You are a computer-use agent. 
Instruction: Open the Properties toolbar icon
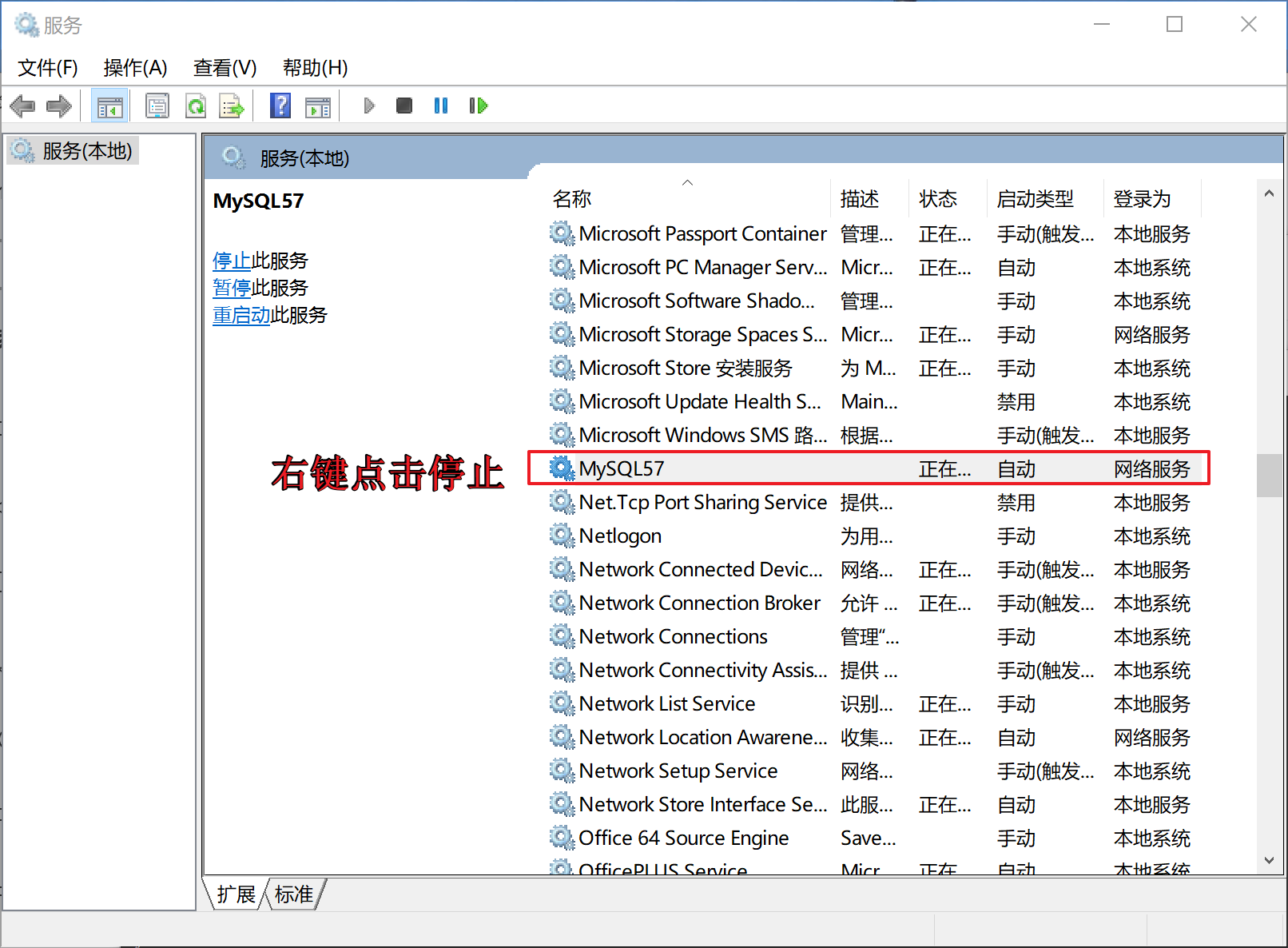157,106
